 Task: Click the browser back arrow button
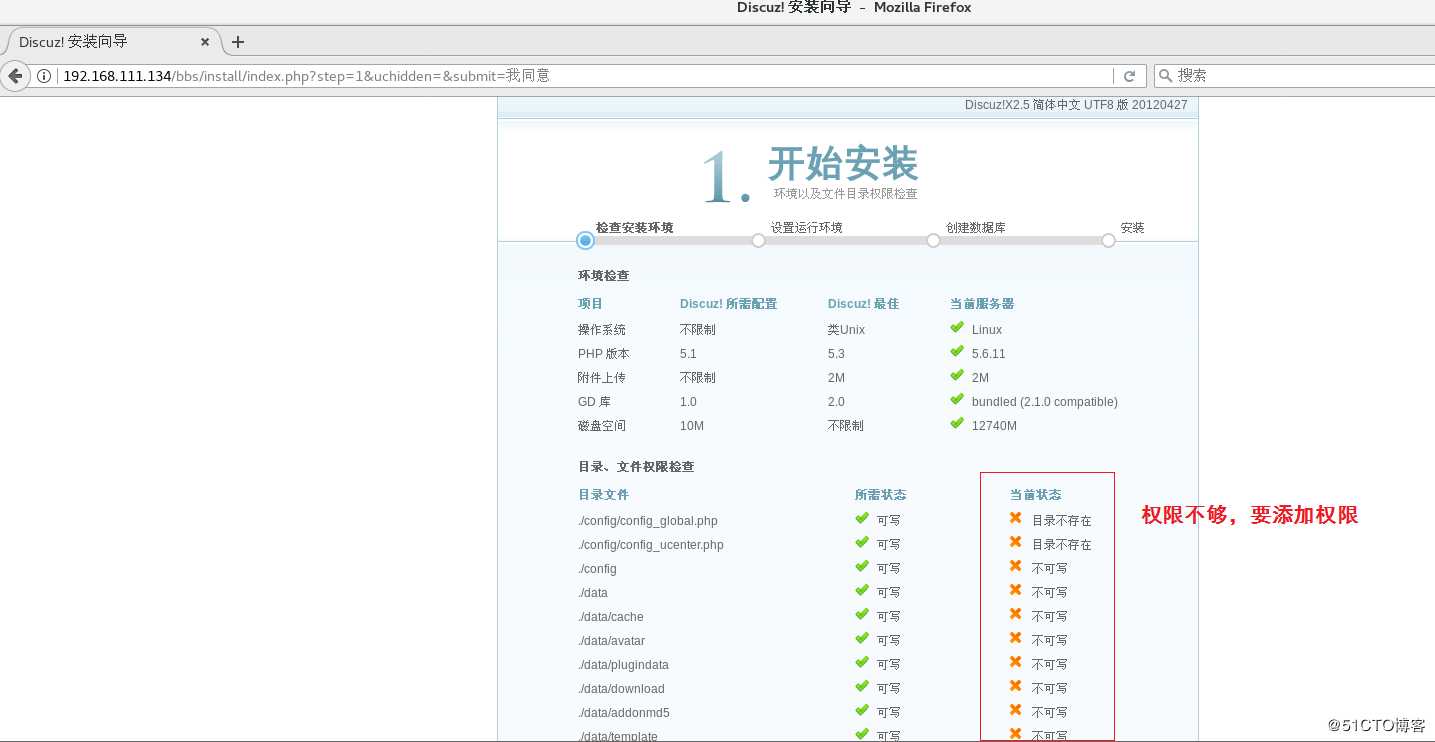pos(15,76)
